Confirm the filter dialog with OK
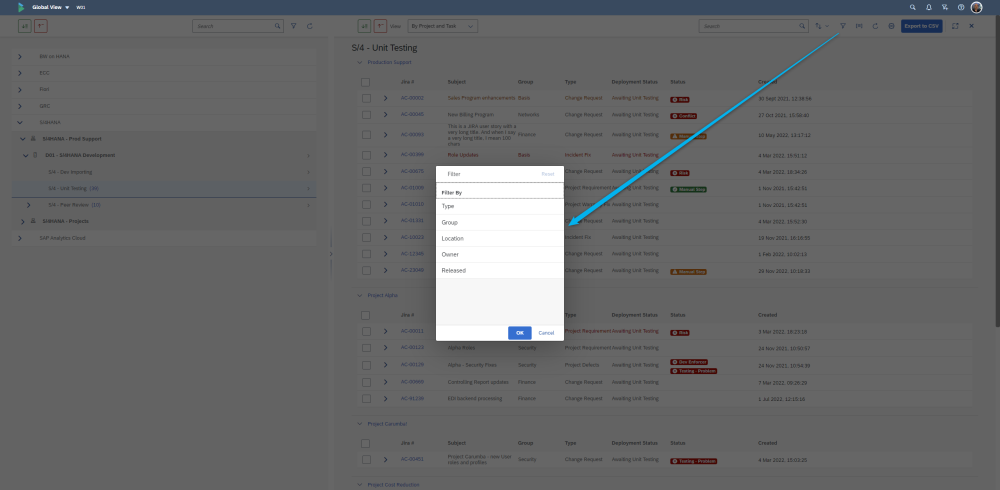1000x490 pixels. click(520, 333)
